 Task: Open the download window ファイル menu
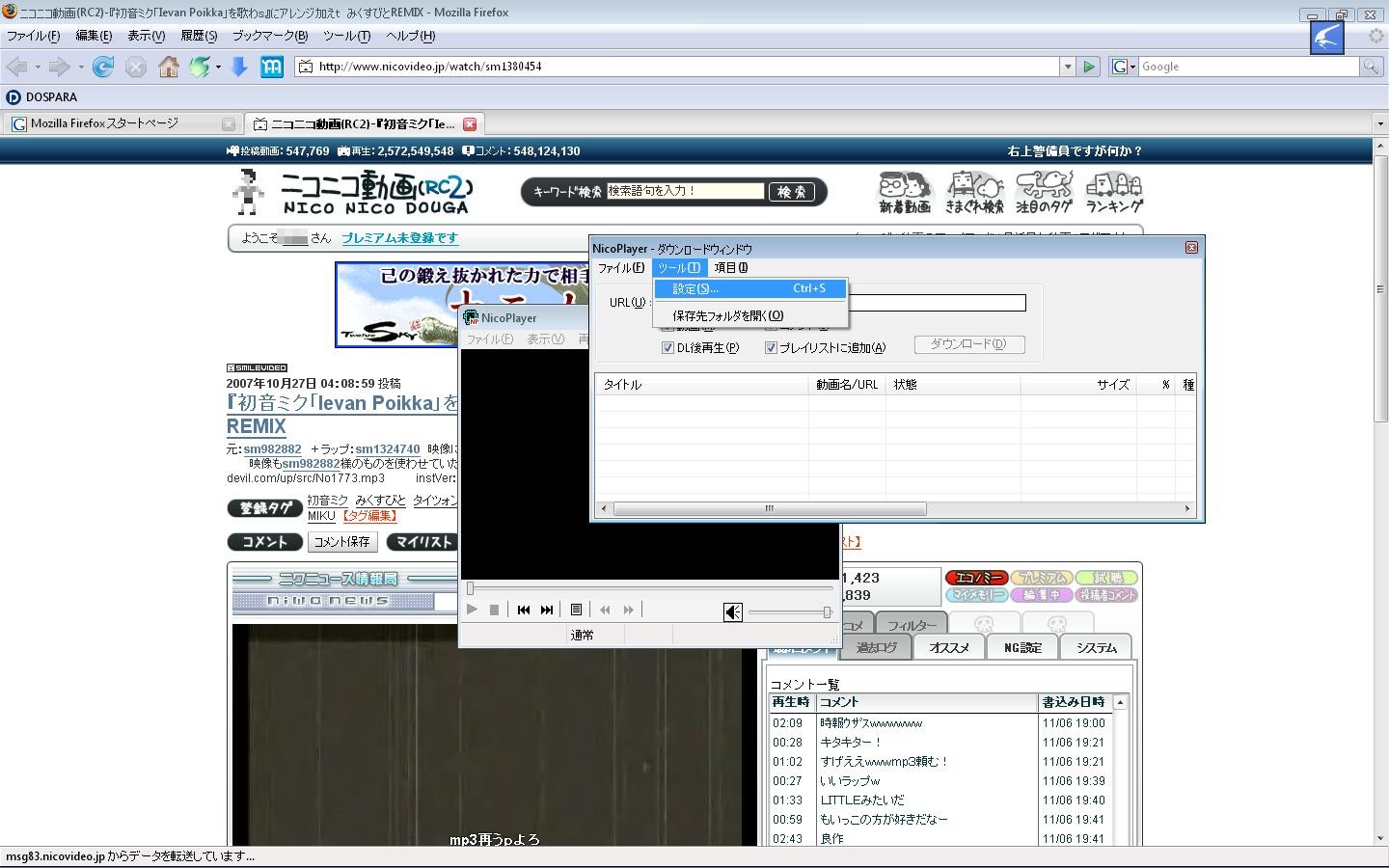pos(621,268)
